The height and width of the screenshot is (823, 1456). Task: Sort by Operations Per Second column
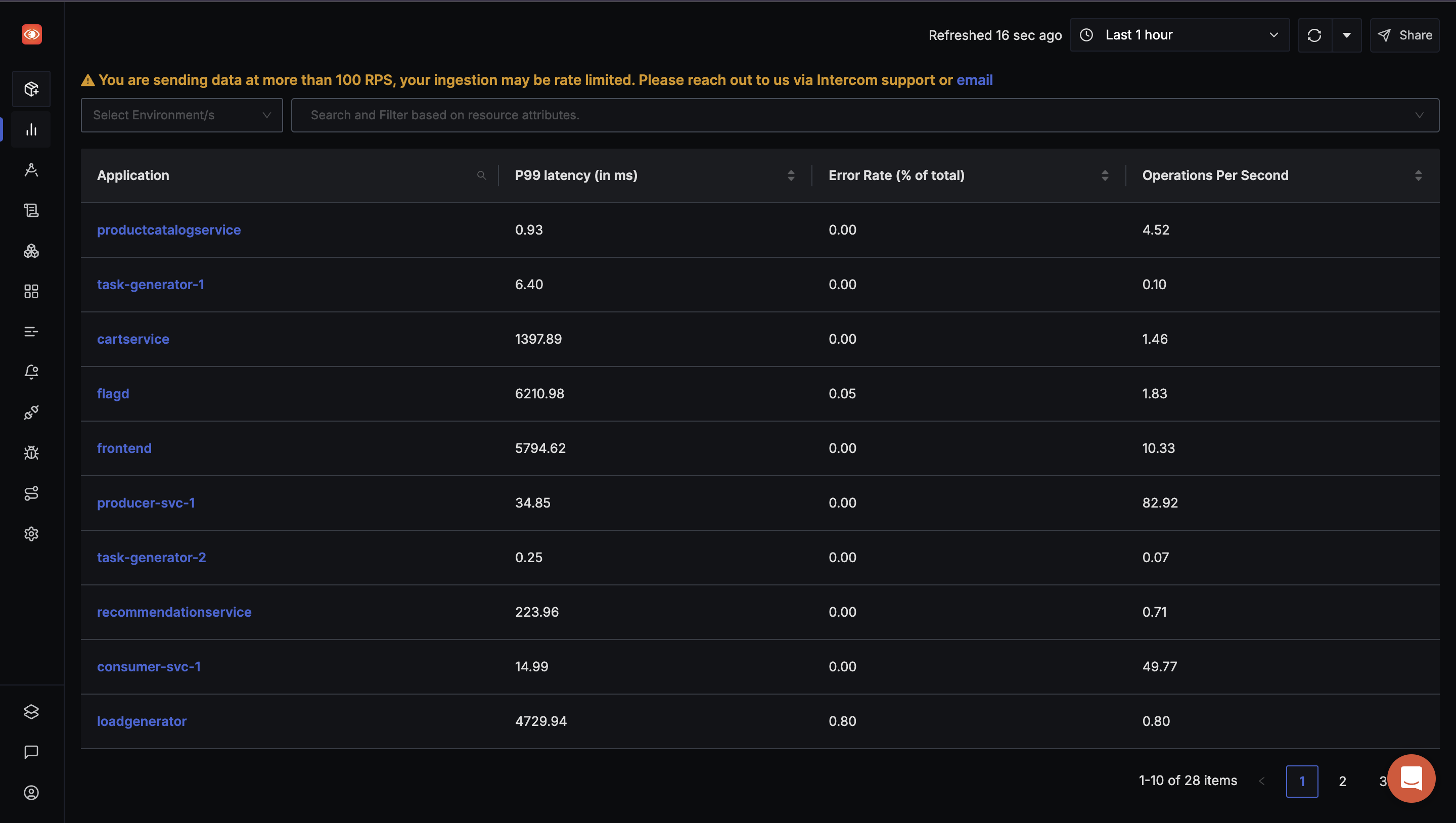click(x=1418, y=175)
